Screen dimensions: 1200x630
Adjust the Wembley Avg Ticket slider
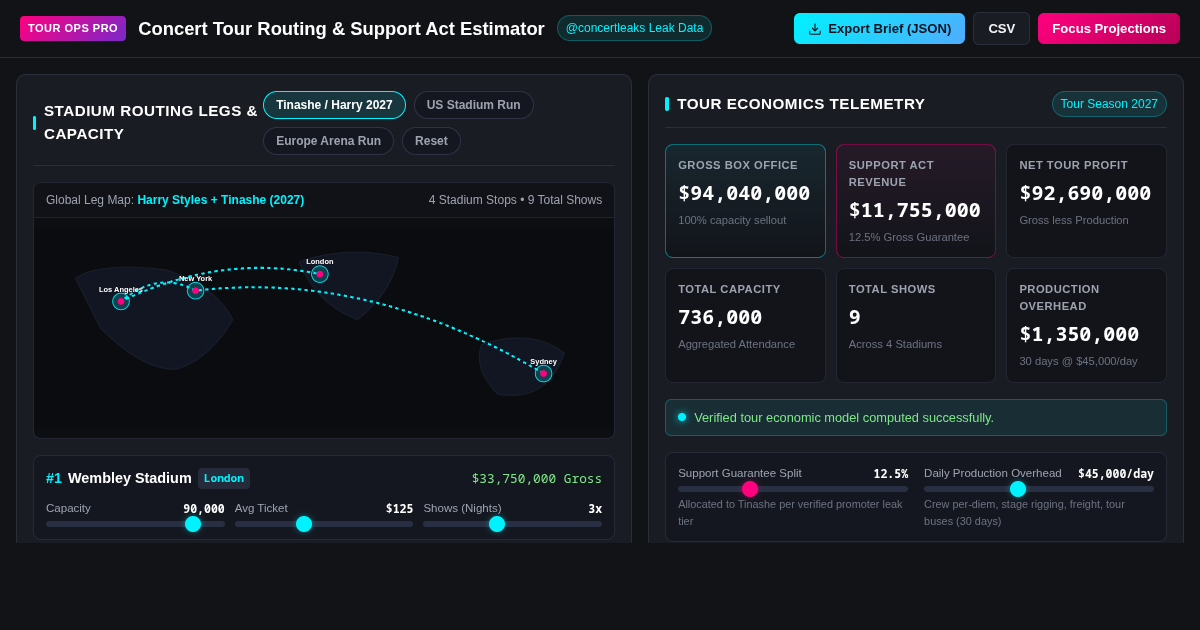324,524
